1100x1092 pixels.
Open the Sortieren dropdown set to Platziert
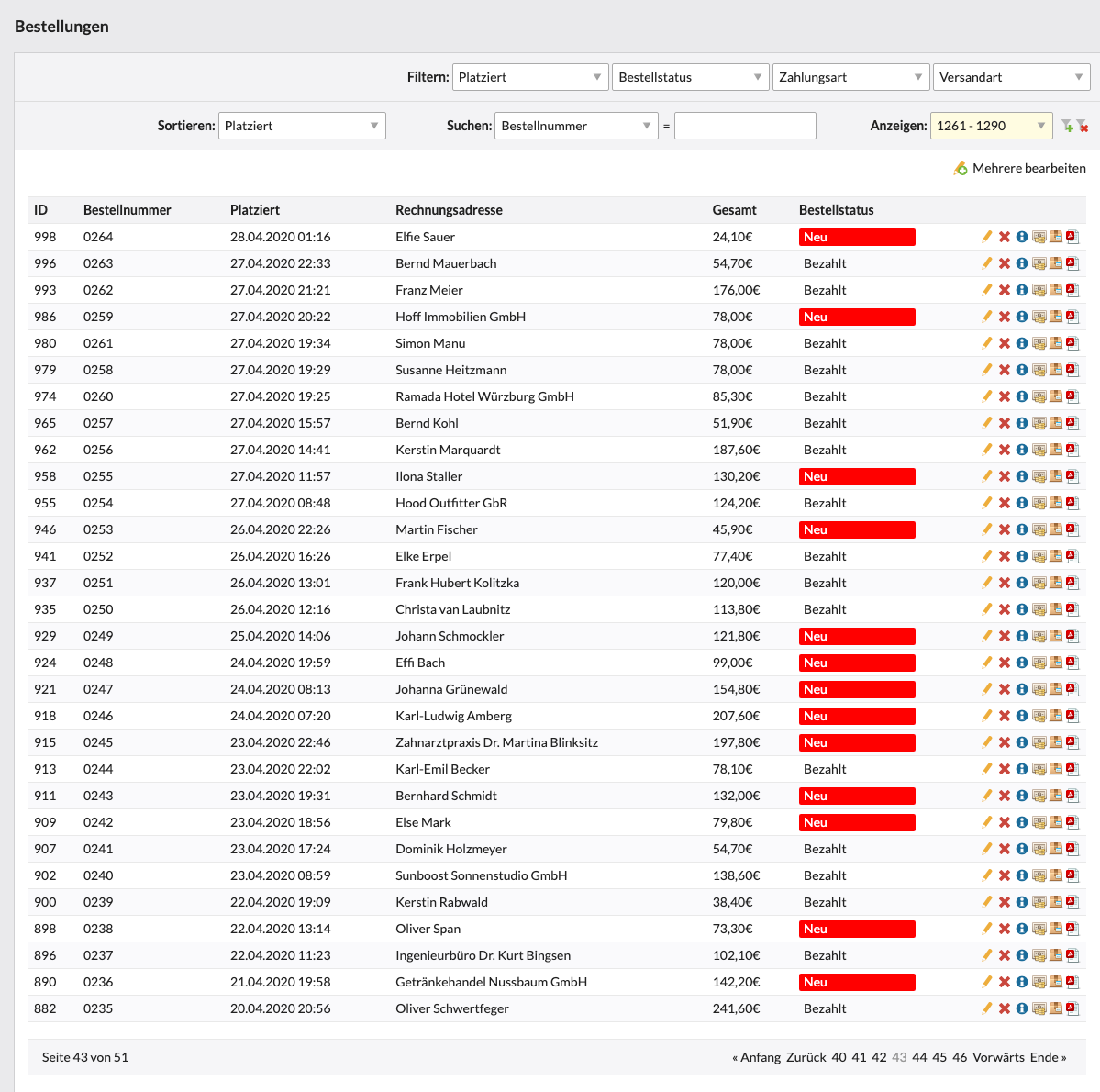(x=302, y=126)
